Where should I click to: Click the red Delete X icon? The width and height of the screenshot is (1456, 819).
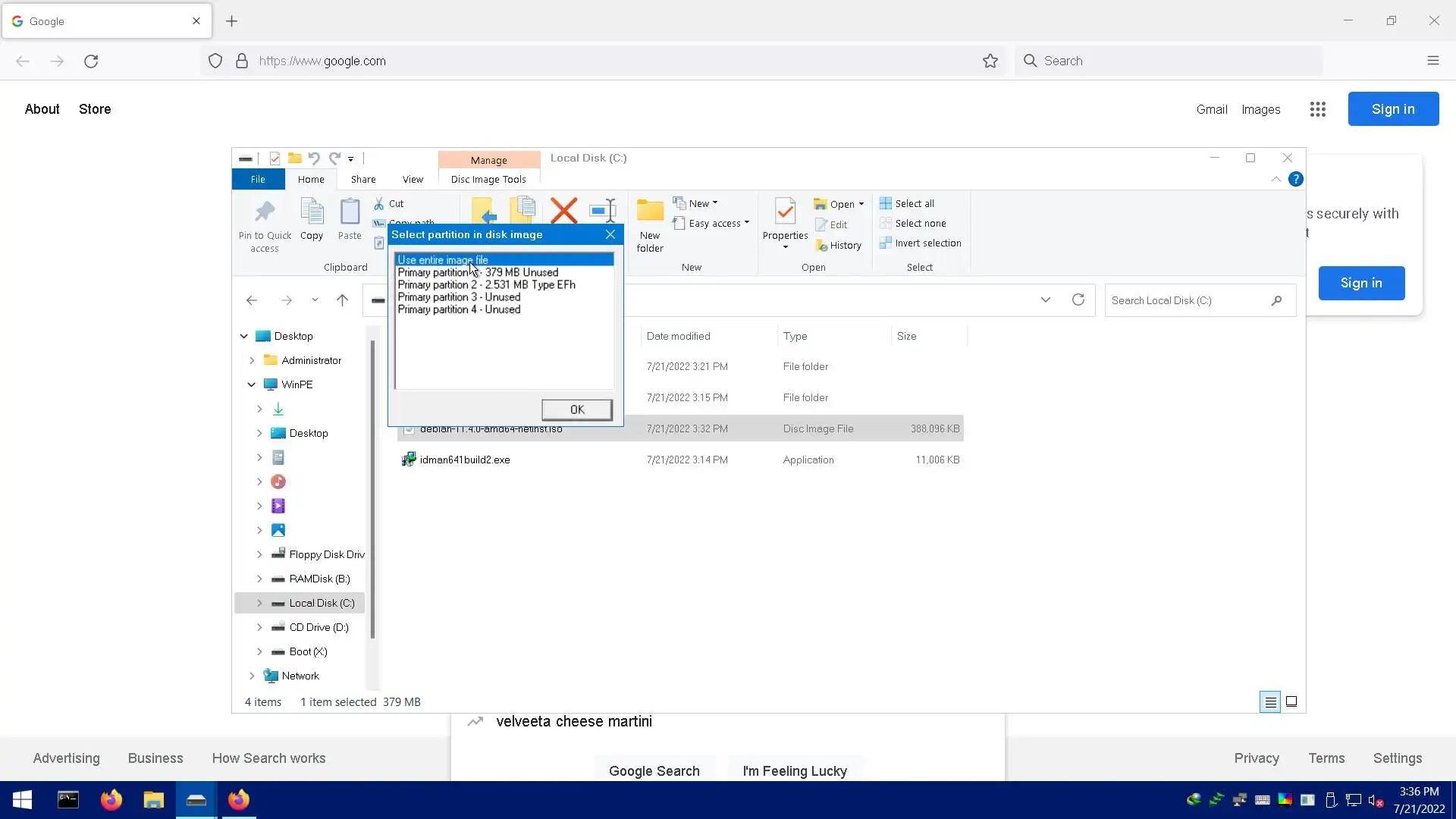(563, 210)
